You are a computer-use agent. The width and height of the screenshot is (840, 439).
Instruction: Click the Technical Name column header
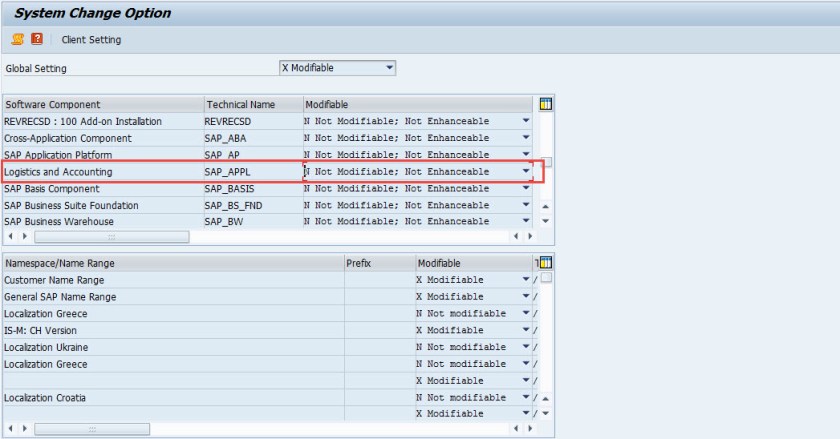(252, 105)
